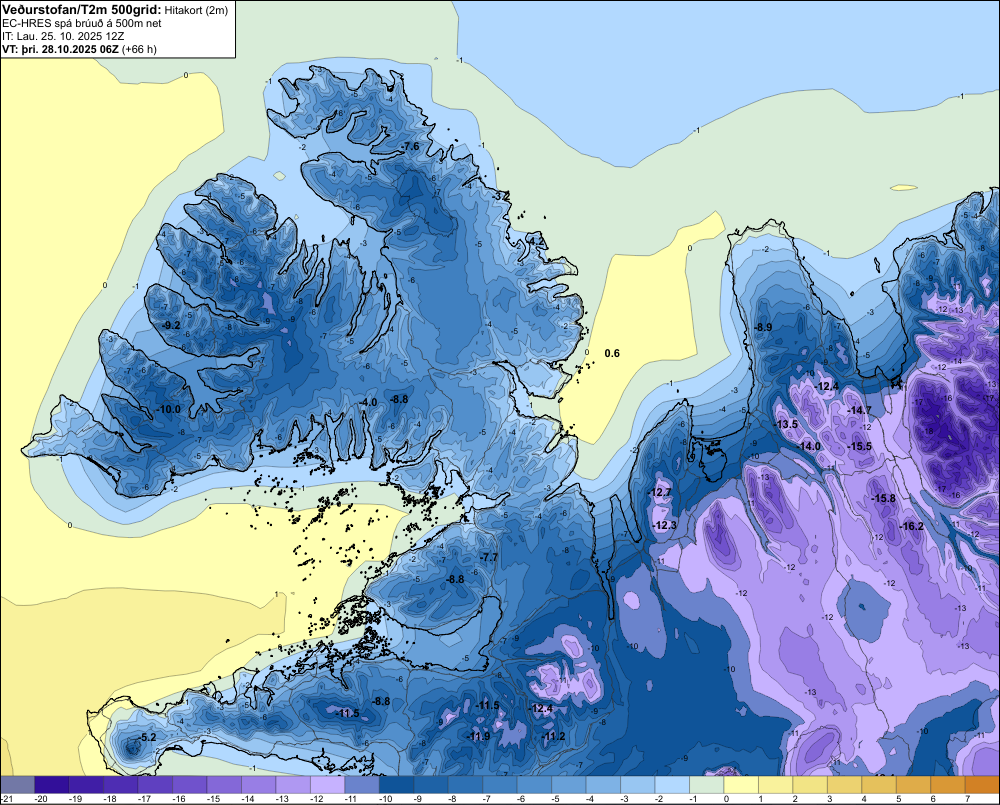
Task: Select the -11.9 temperature reading
Action: 478,736
